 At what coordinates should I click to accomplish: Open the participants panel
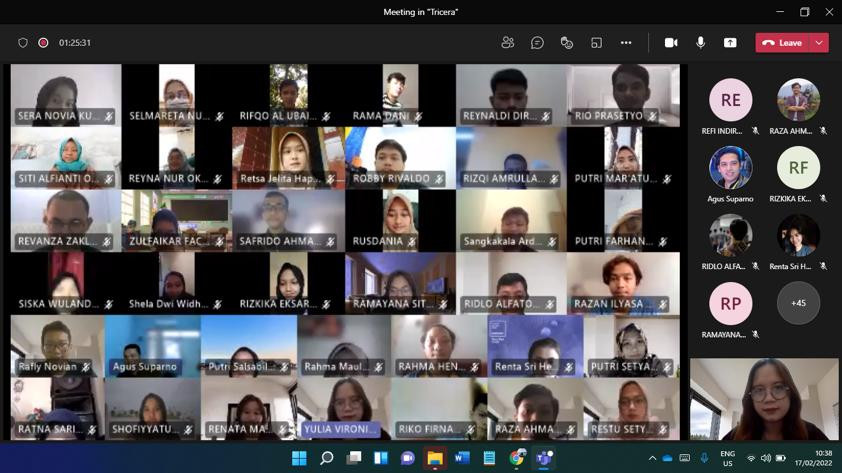pyautogui.click(x=508, y=43)
